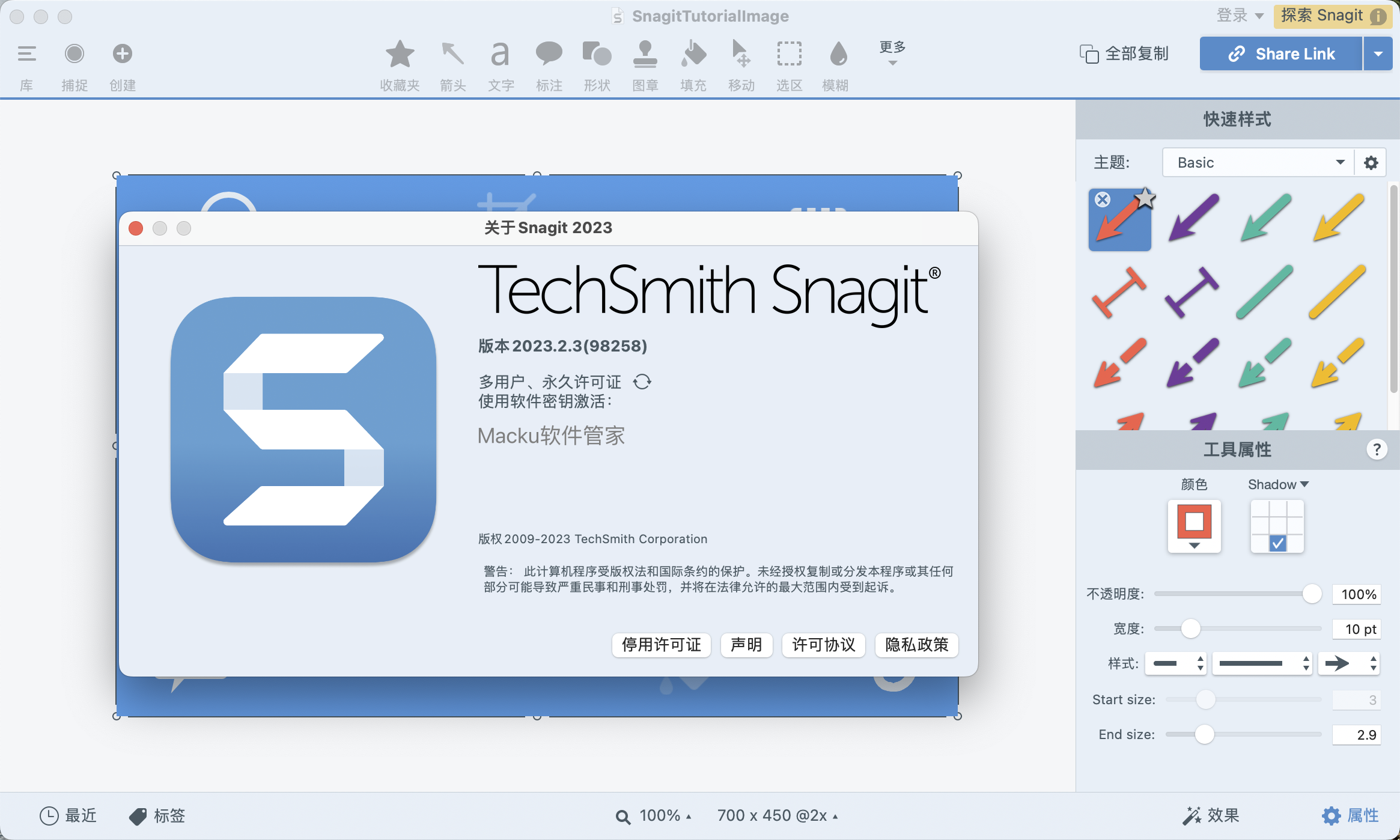Choose the teal plain line style

coord(1265,292)
